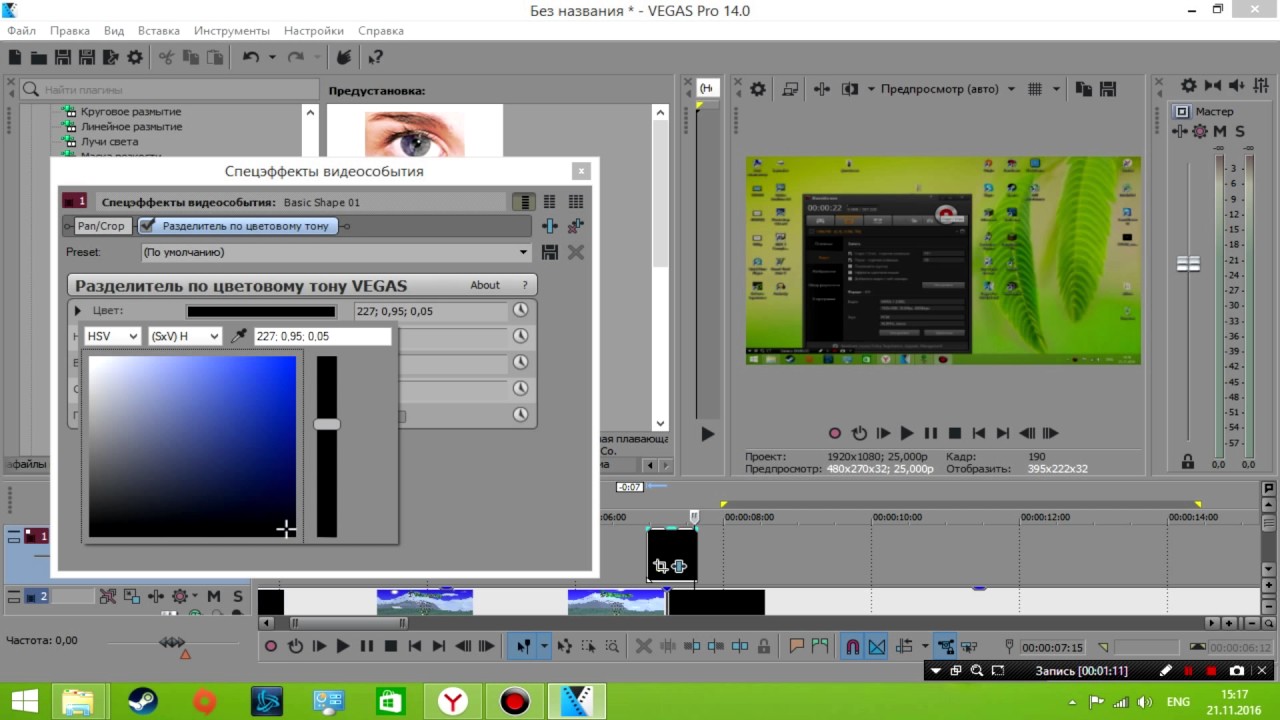The image size is (1280, 720).
Task: Mute video track 2
Action: tap(214, 596)
